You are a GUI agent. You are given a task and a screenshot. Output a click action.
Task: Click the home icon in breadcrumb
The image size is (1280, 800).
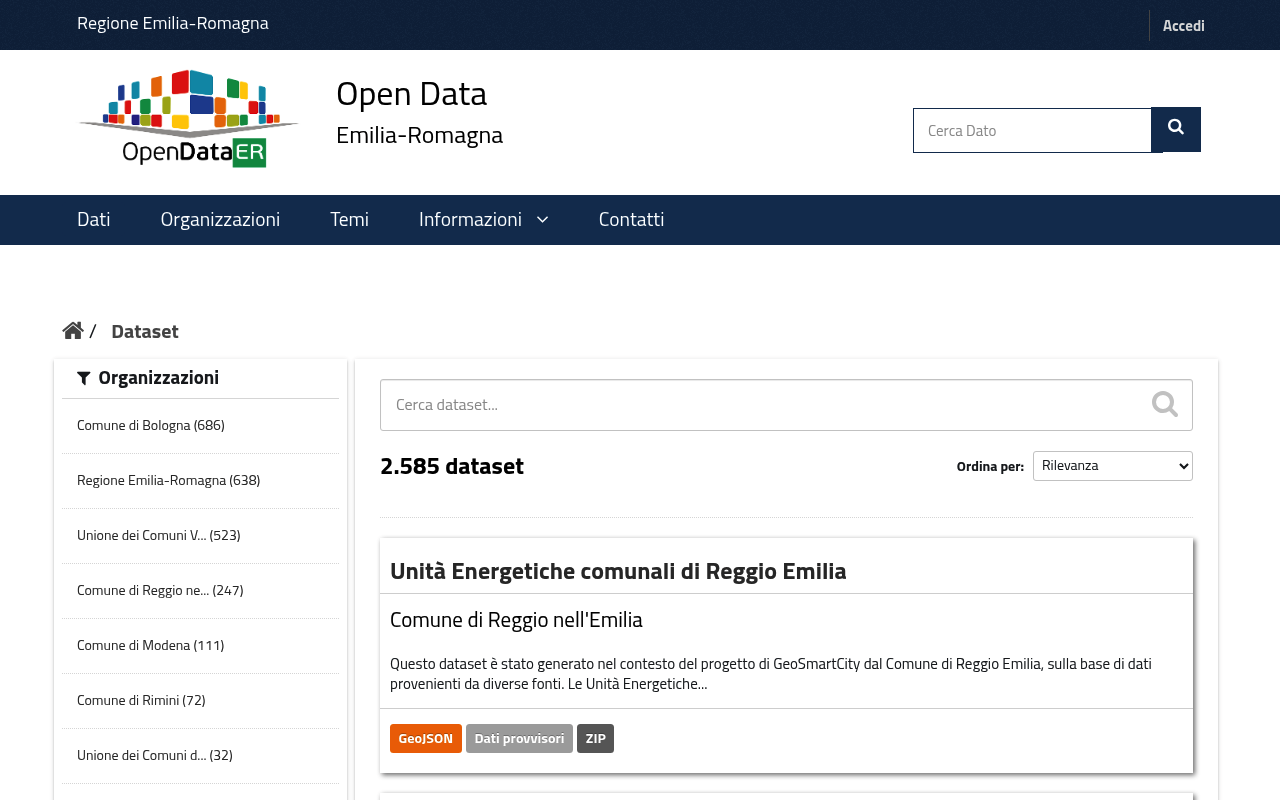(73, 331)
